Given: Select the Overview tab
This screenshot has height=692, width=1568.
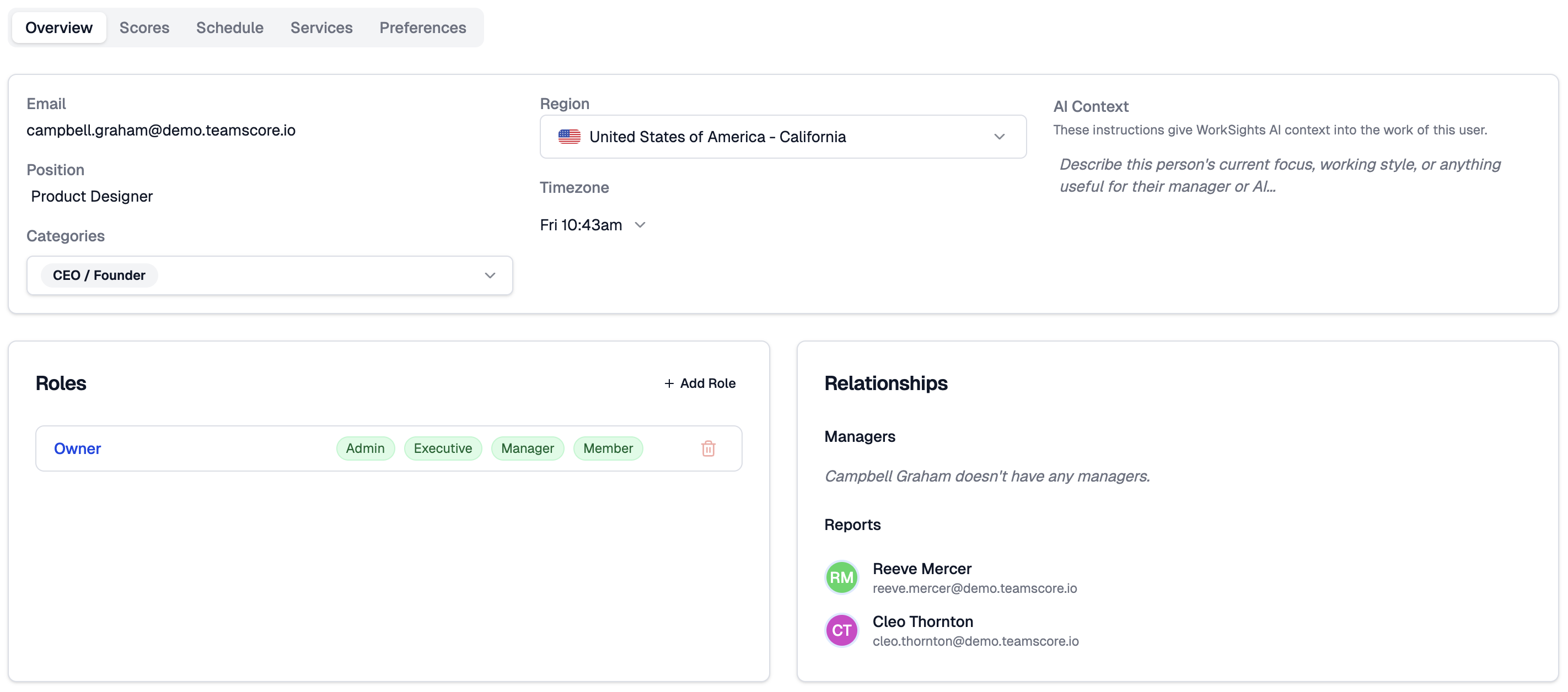Looking at the screenshot, I should click(x=59, y=28).
